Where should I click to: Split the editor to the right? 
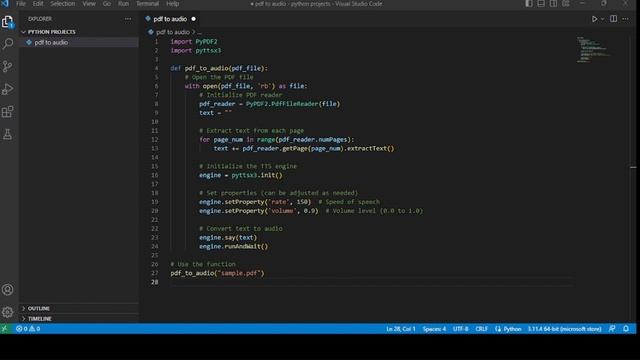coord(613,19)
